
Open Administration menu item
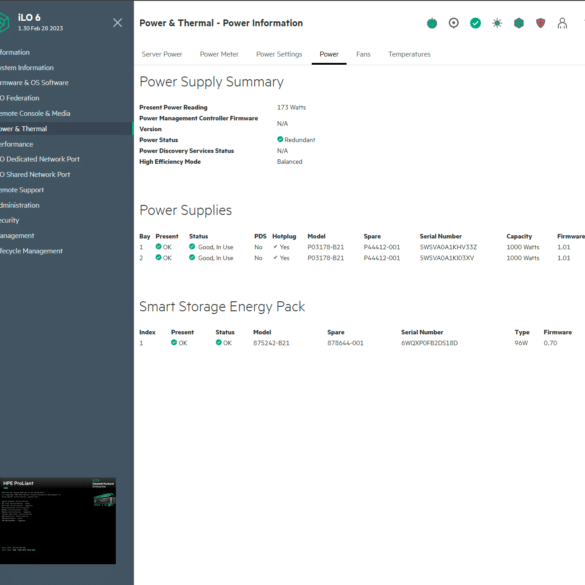(x=19, y=205)
